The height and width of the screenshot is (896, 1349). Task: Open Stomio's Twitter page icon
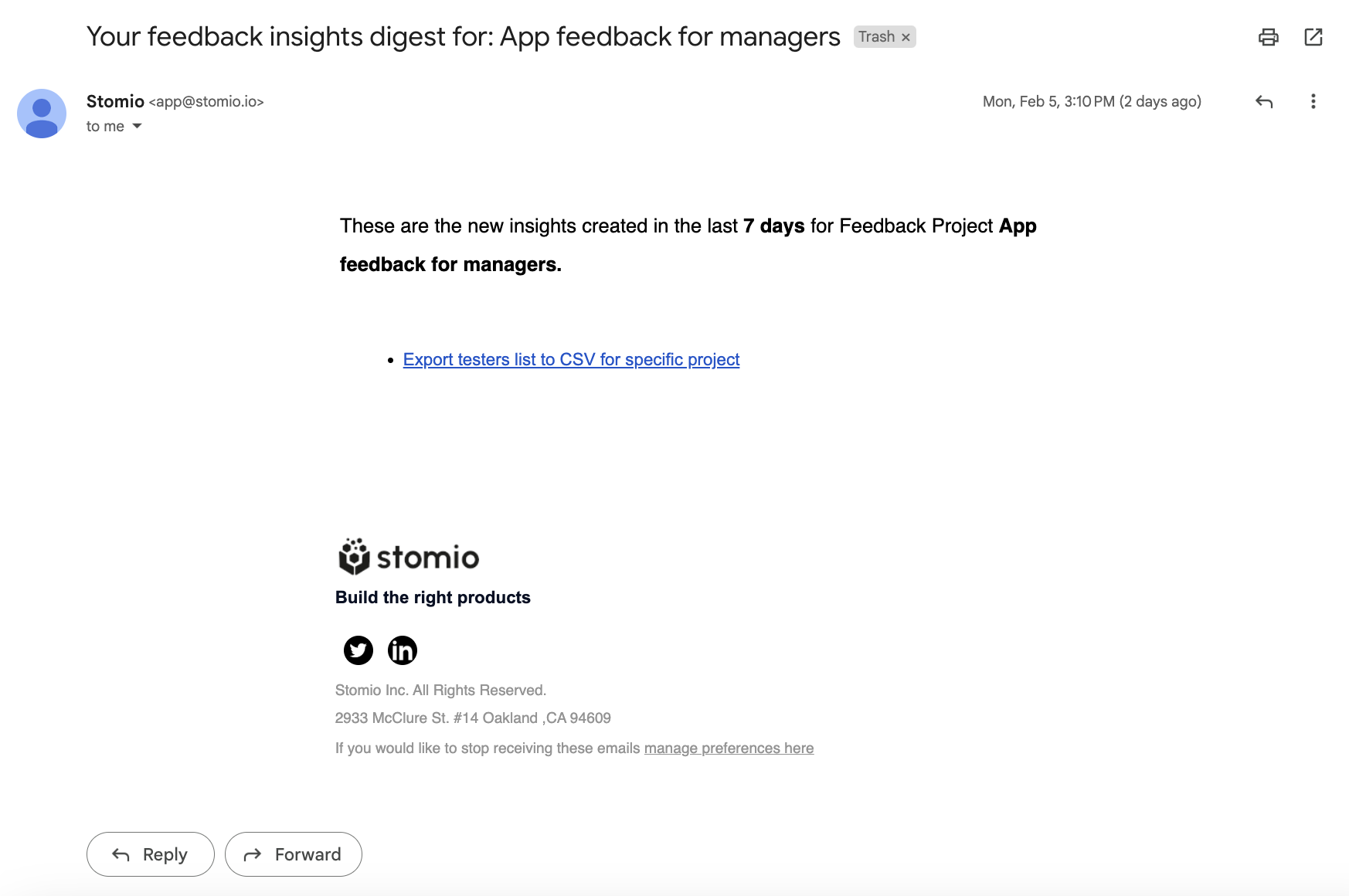pos(358,650)
